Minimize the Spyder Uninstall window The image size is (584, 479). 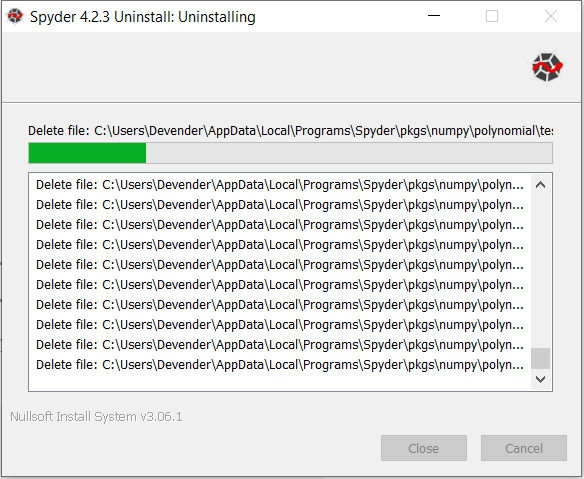434,16
